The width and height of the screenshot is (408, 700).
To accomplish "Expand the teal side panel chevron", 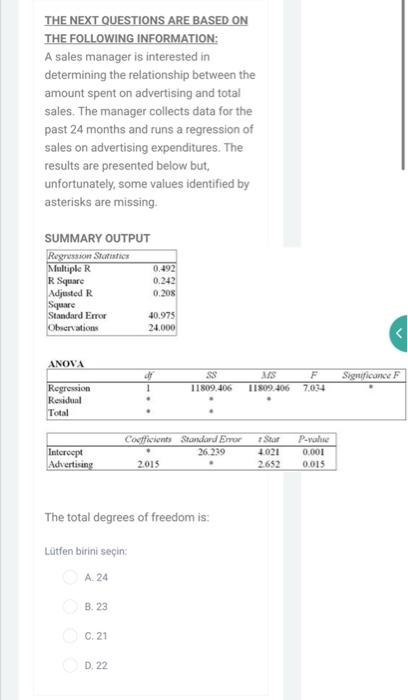I will coord(399,333).
